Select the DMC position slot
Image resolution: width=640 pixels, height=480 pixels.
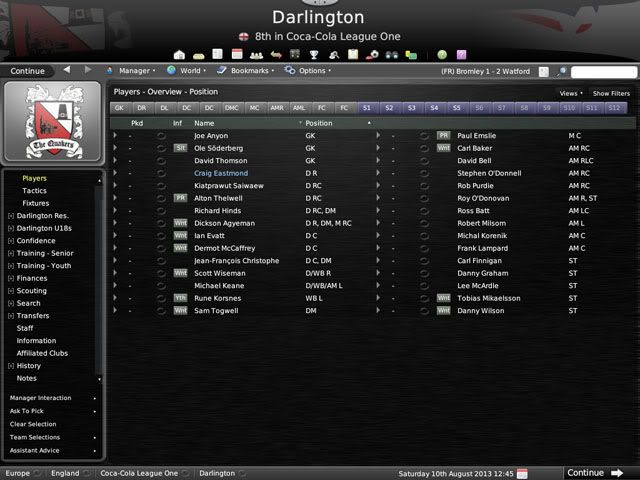coord(231,108)
